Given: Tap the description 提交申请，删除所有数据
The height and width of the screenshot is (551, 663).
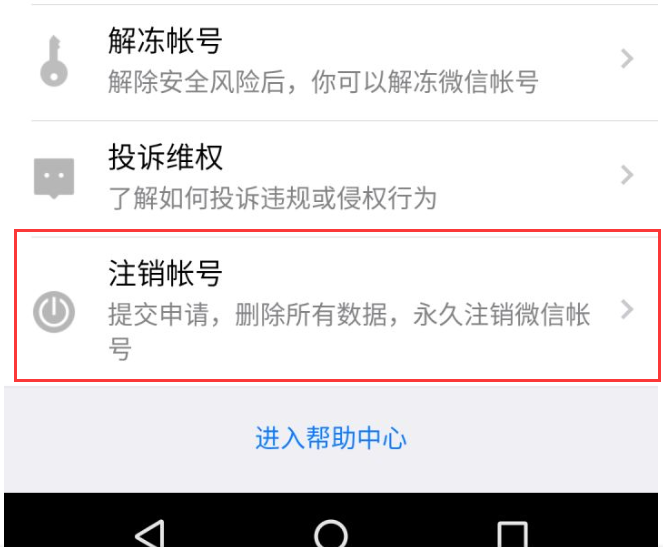Looking at the screenshot, I should pos(248,315).
